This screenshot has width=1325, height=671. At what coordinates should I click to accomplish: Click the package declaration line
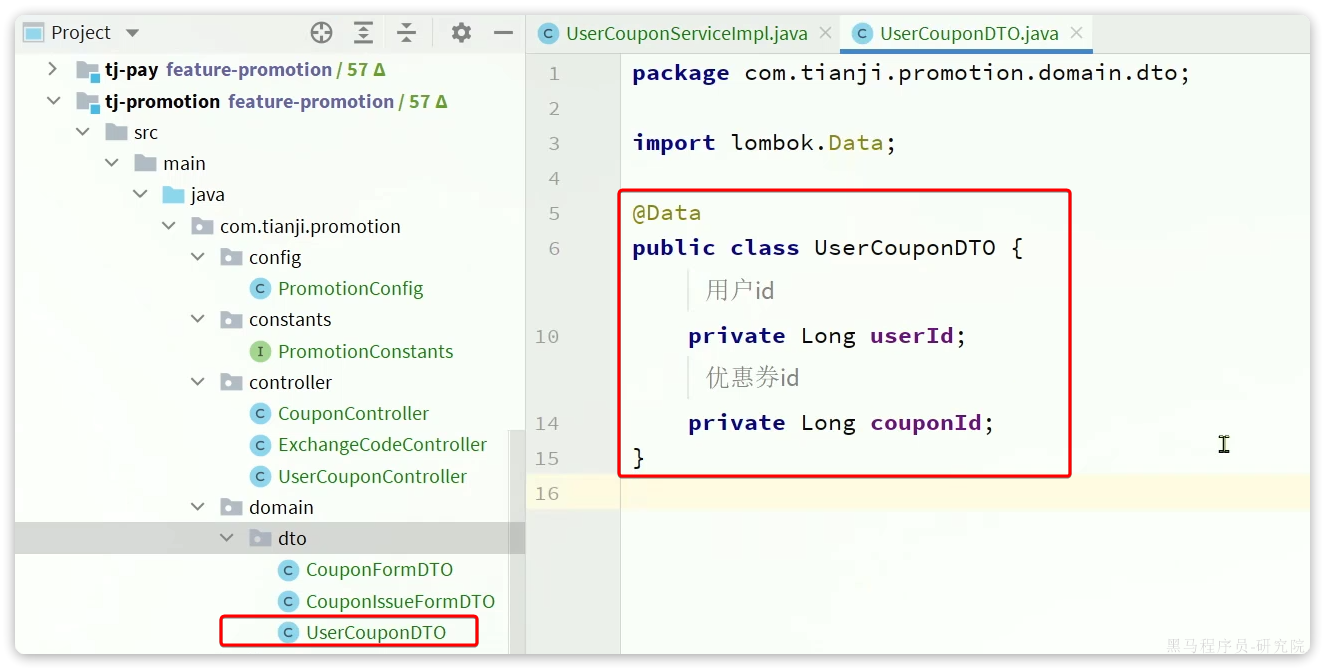click(x=911, y=74)
